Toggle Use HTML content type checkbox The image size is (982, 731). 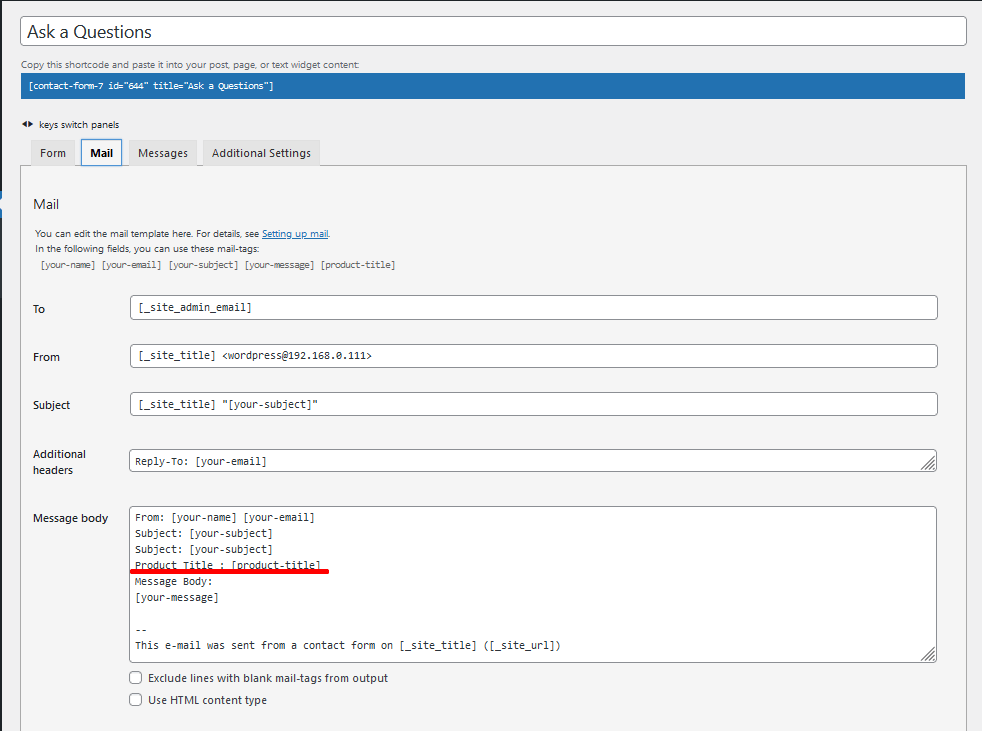point(136,700)
